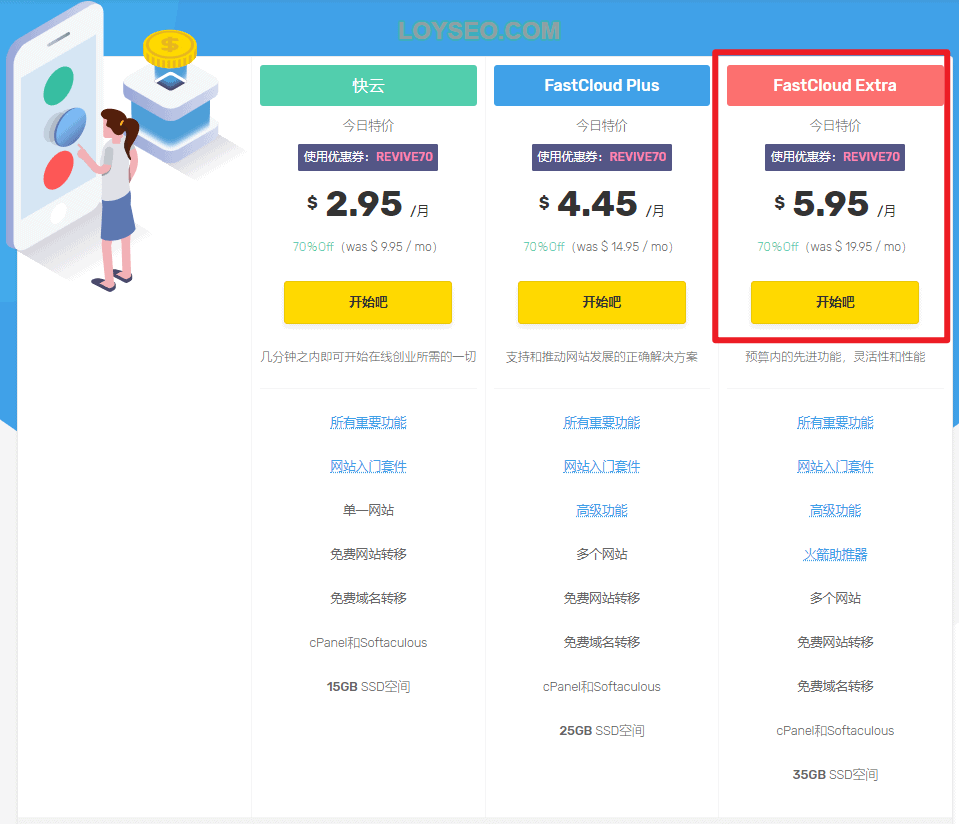Open 所有重要功能 link in FastCloud Plus column

pyautogui.click(x=602, y=423)
